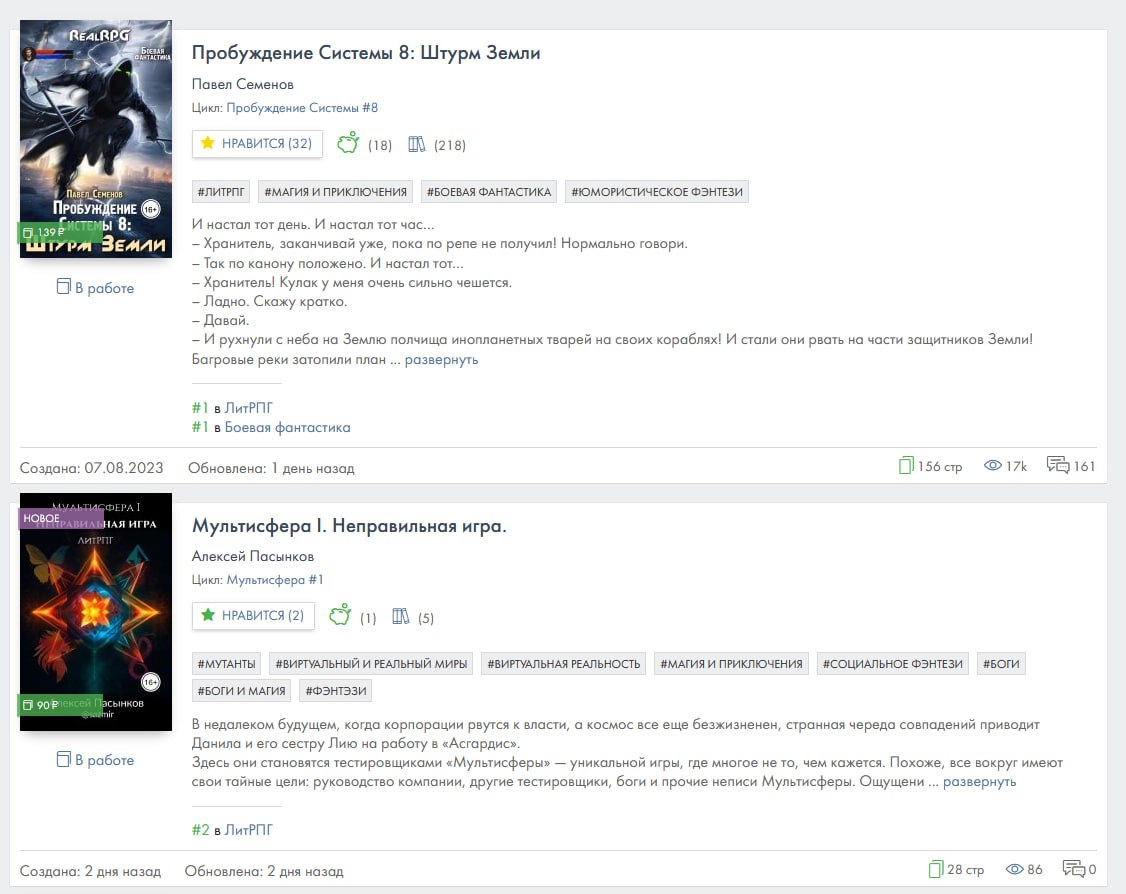This screenshot has height=894, width=1126.
Task: Select tag #МАГИЯ И ПРИКЛЮЧЕНИЯ on first book
Action: tap(335, 192)
